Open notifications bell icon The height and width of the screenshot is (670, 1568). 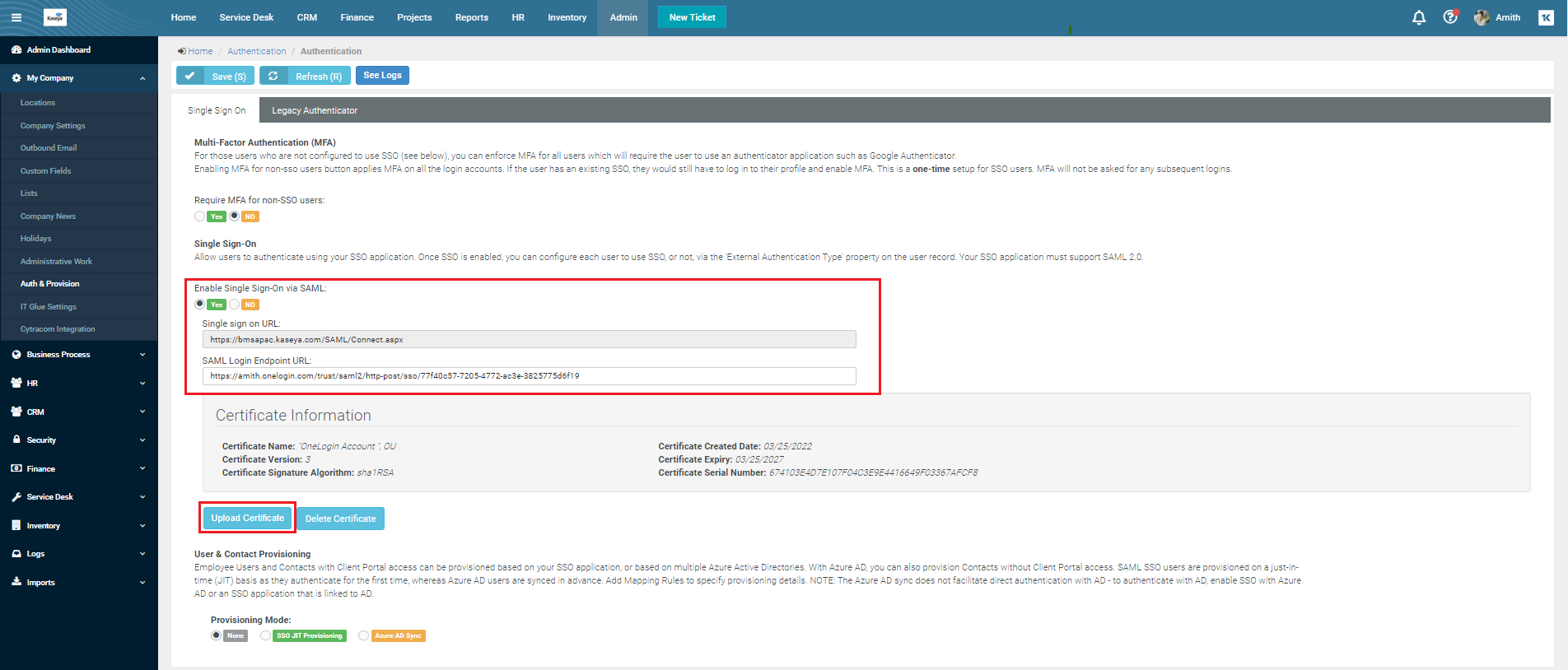click(1419, 17)
